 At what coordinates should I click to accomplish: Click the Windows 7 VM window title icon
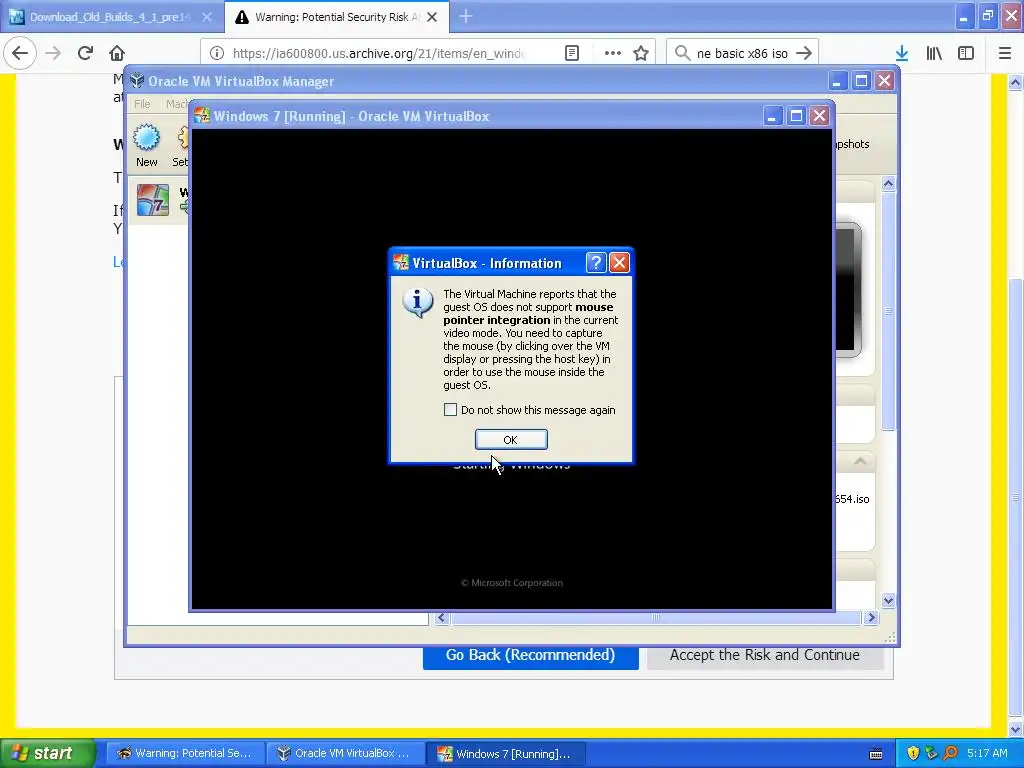202,116
